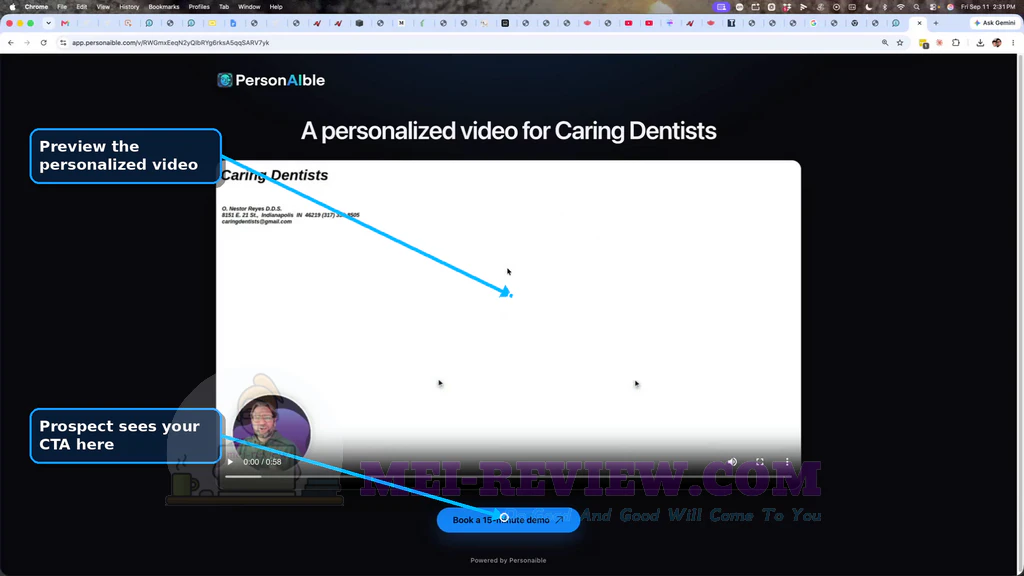Go forward to the next page
This screenshot has width=1024, height=576.
27,42
